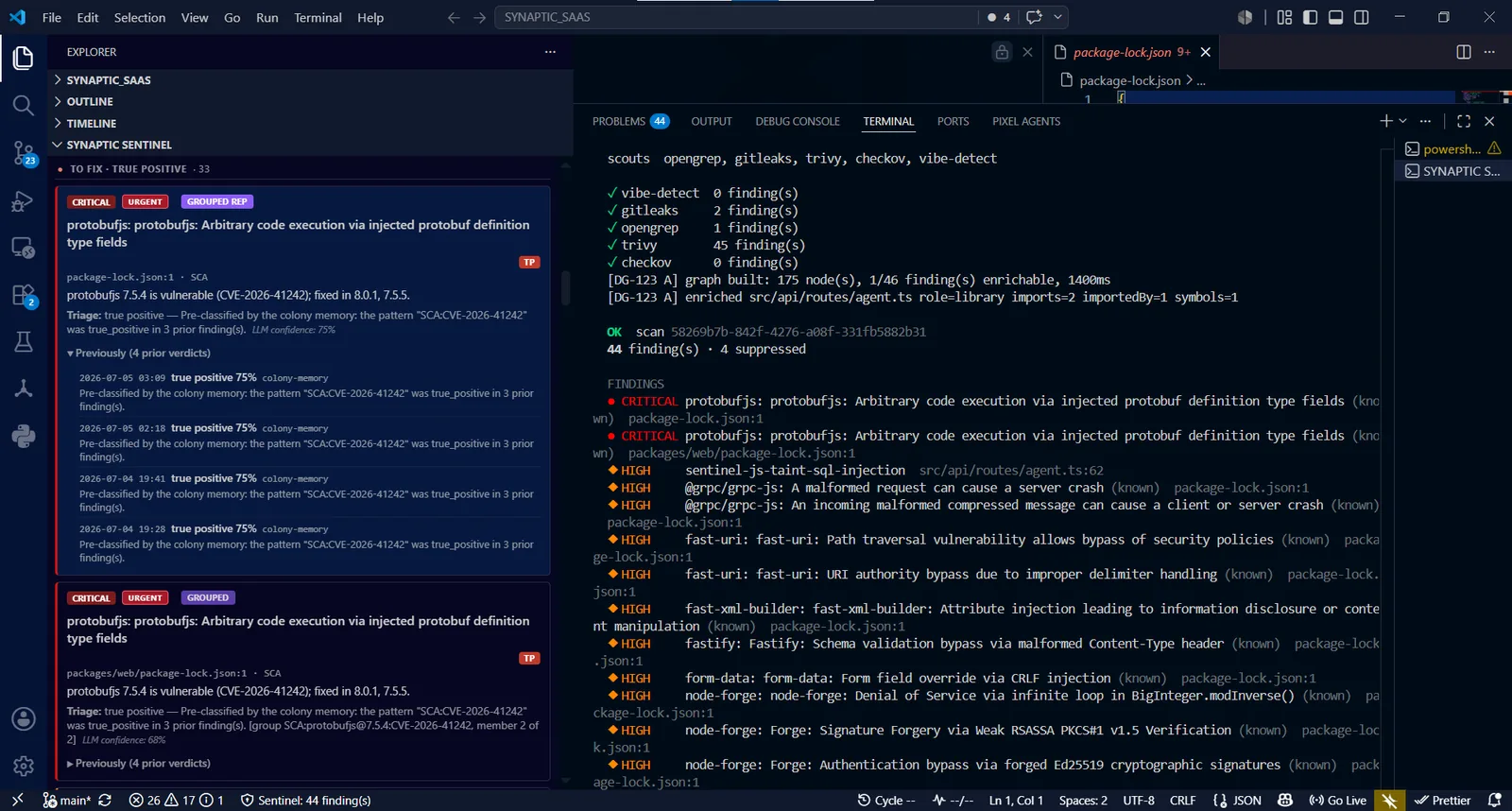Open the Python extension view

click(24, 436)
